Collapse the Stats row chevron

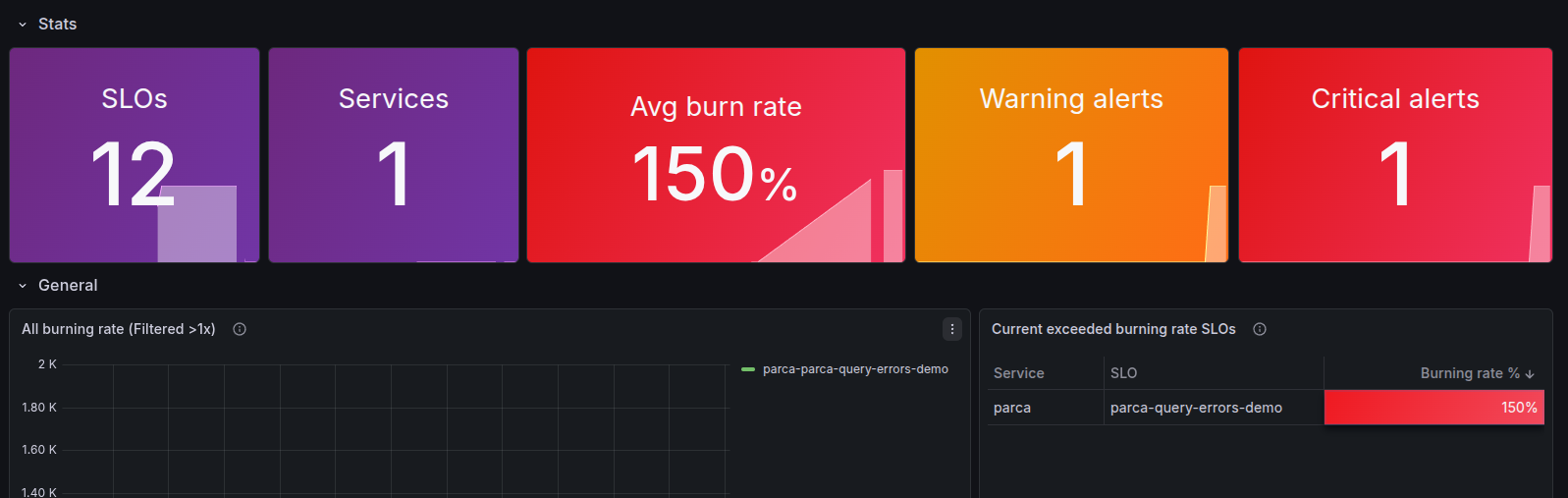click(x=23, y=25)
